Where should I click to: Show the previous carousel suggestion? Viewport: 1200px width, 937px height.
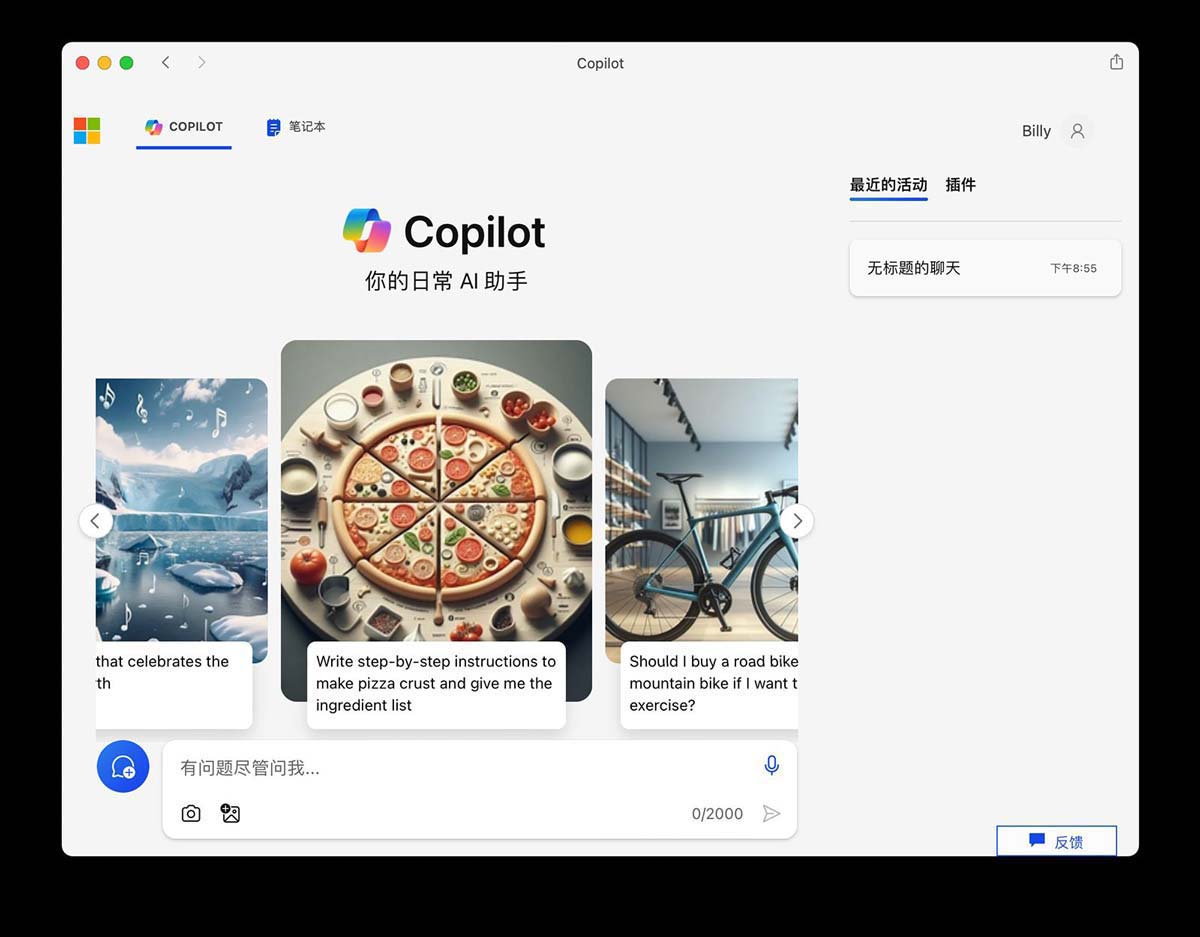(95, 521)
